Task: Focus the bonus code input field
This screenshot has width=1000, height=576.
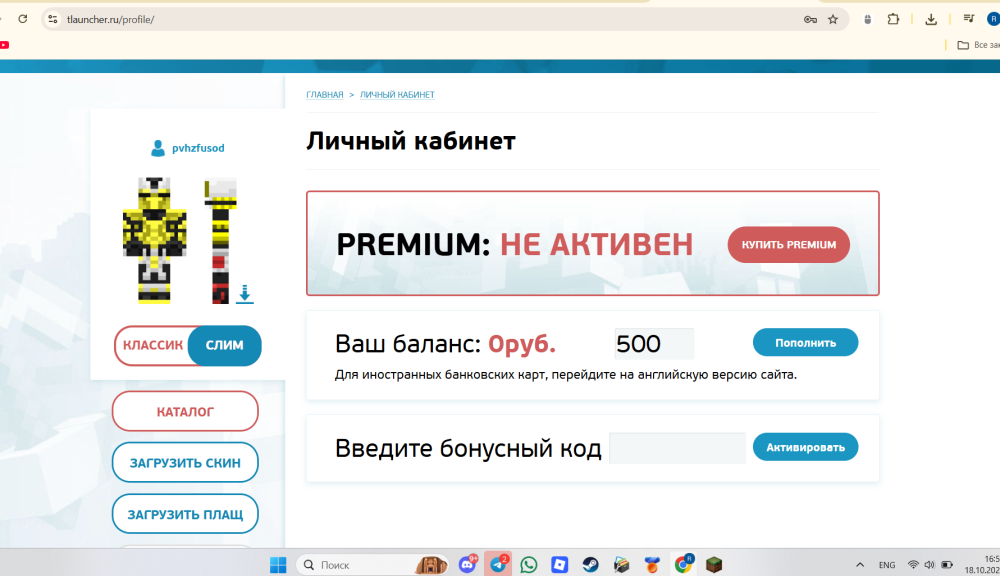Action: pos(677,448)
